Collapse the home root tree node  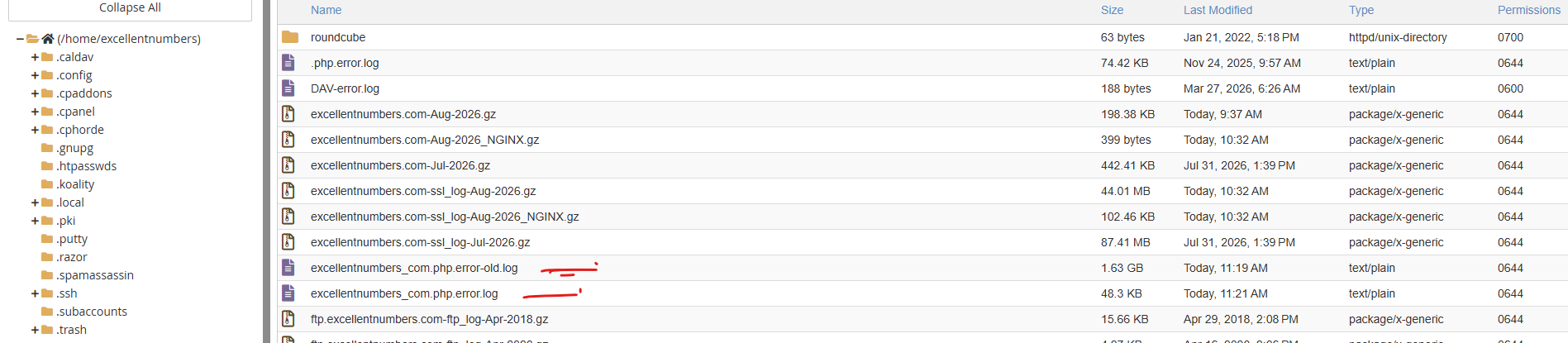point(20,39)
